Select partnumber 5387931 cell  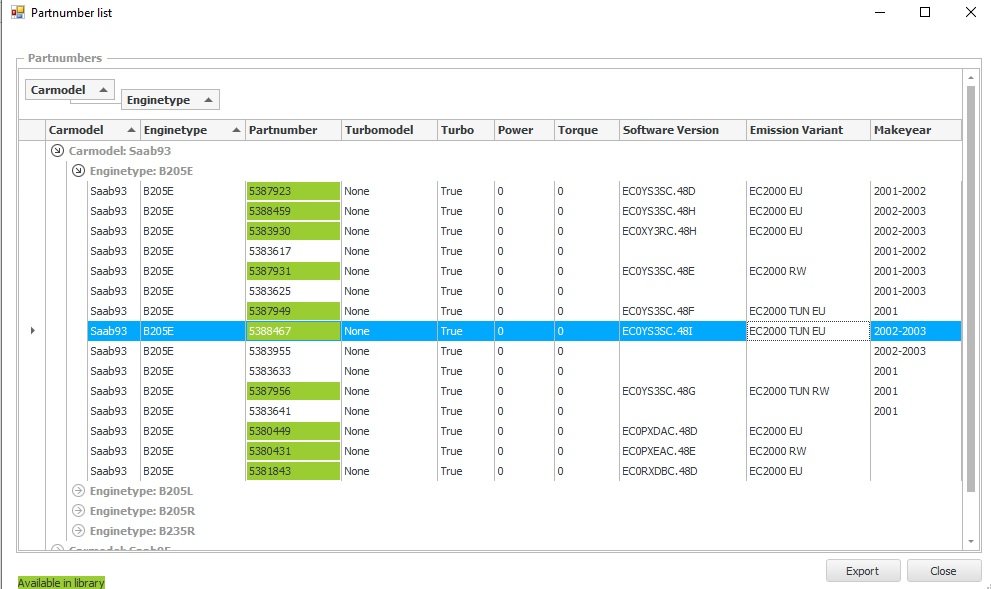pos(293,271)
